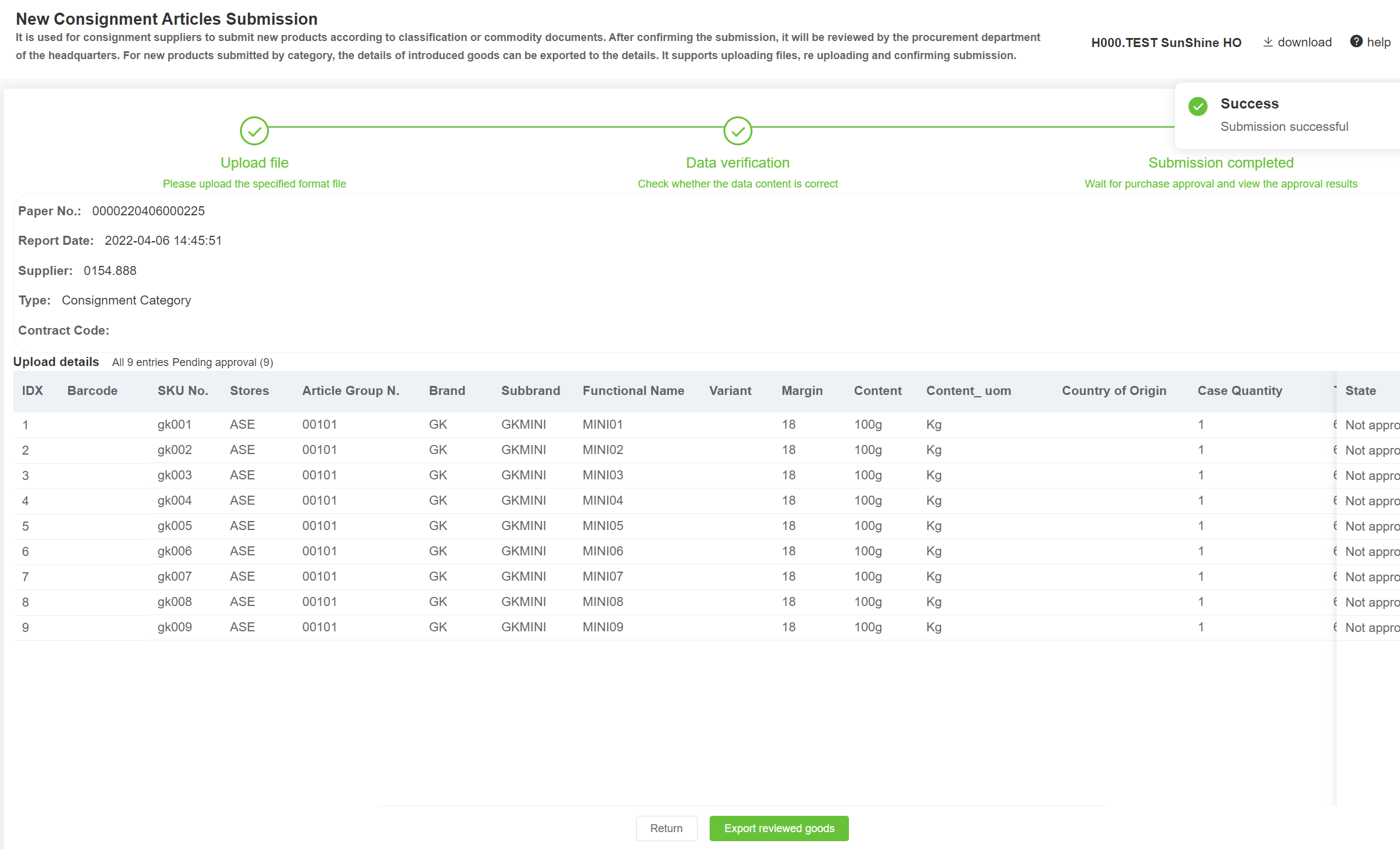
Task: Select row with SKU gk001
Action: [x=174, y=424]
